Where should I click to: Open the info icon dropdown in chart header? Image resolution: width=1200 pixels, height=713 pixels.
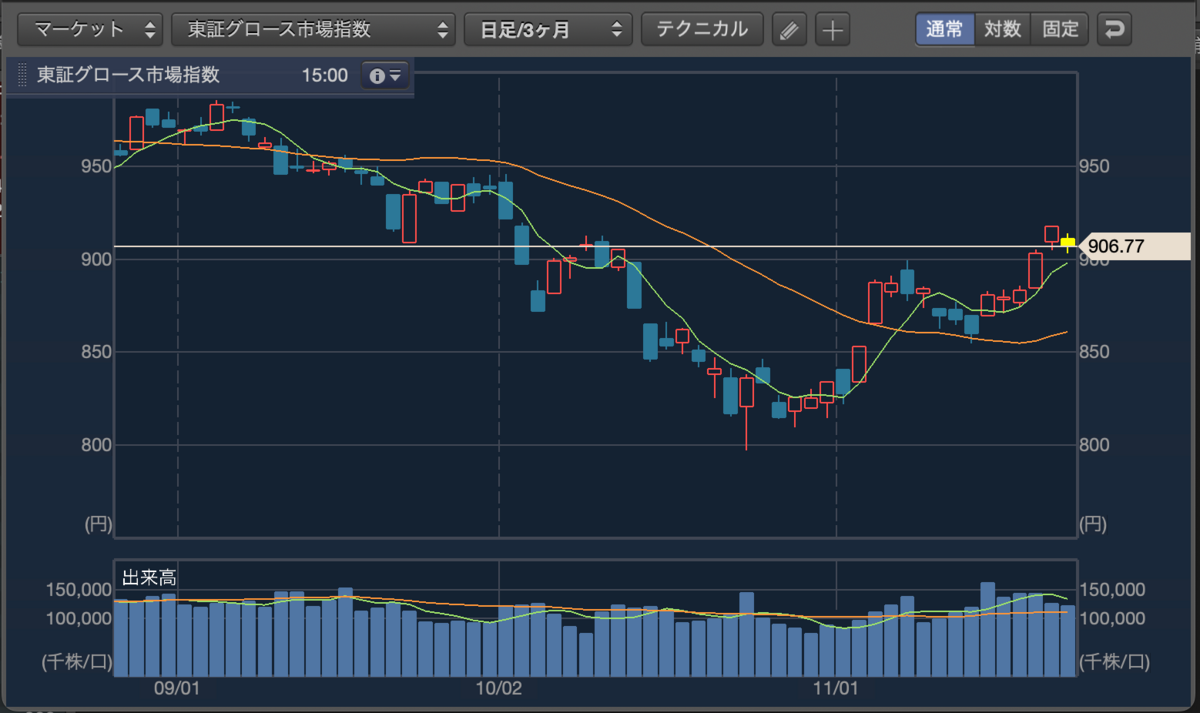tap(385, 75)
